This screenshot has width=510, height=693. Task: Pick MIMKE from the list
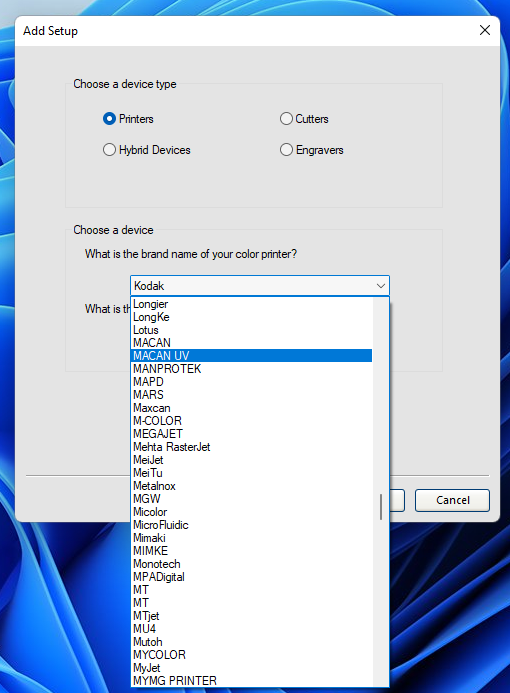pos(251,551)
